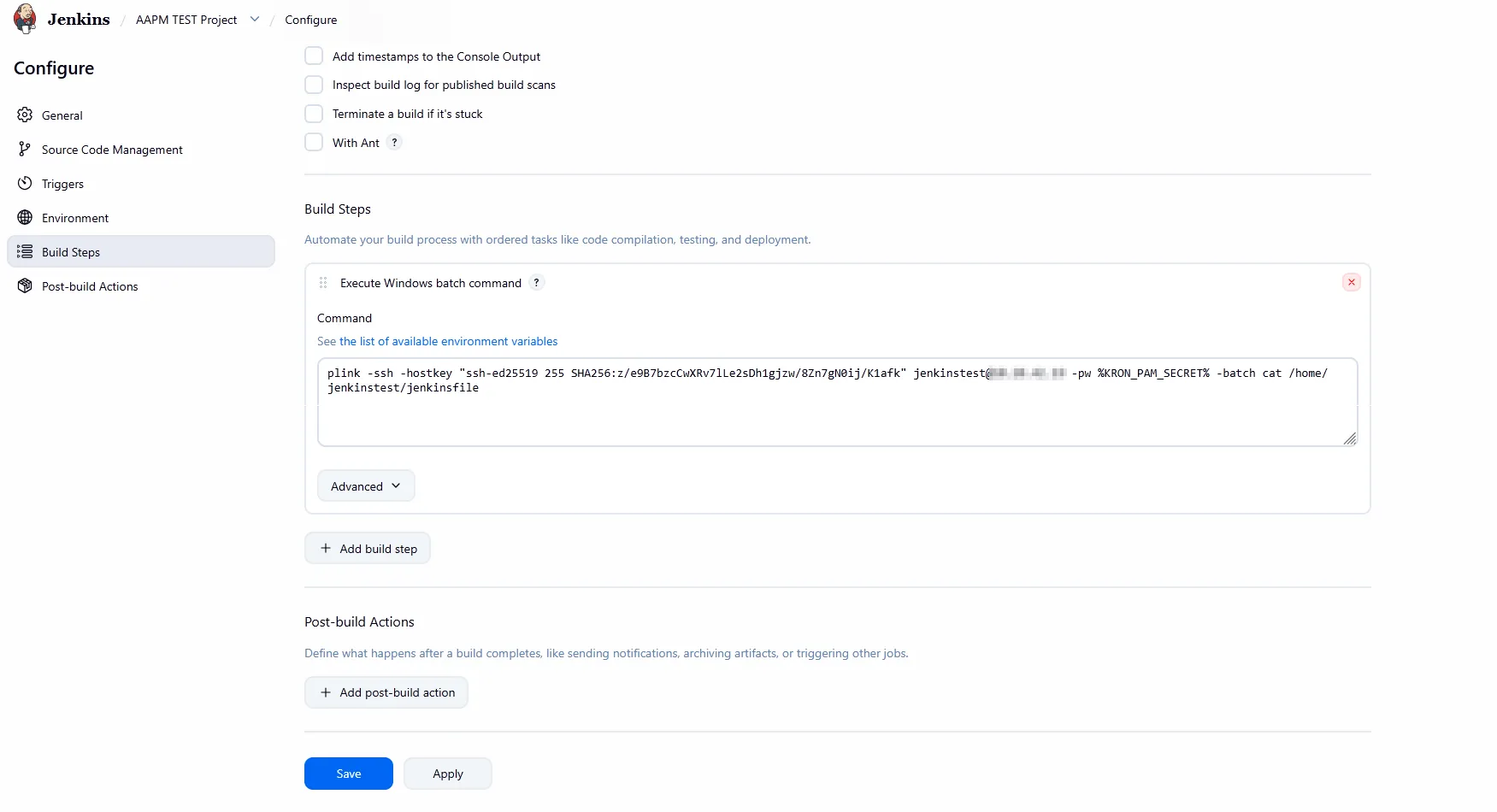Go to Post-build Actions sidebar item

(141, 285)
